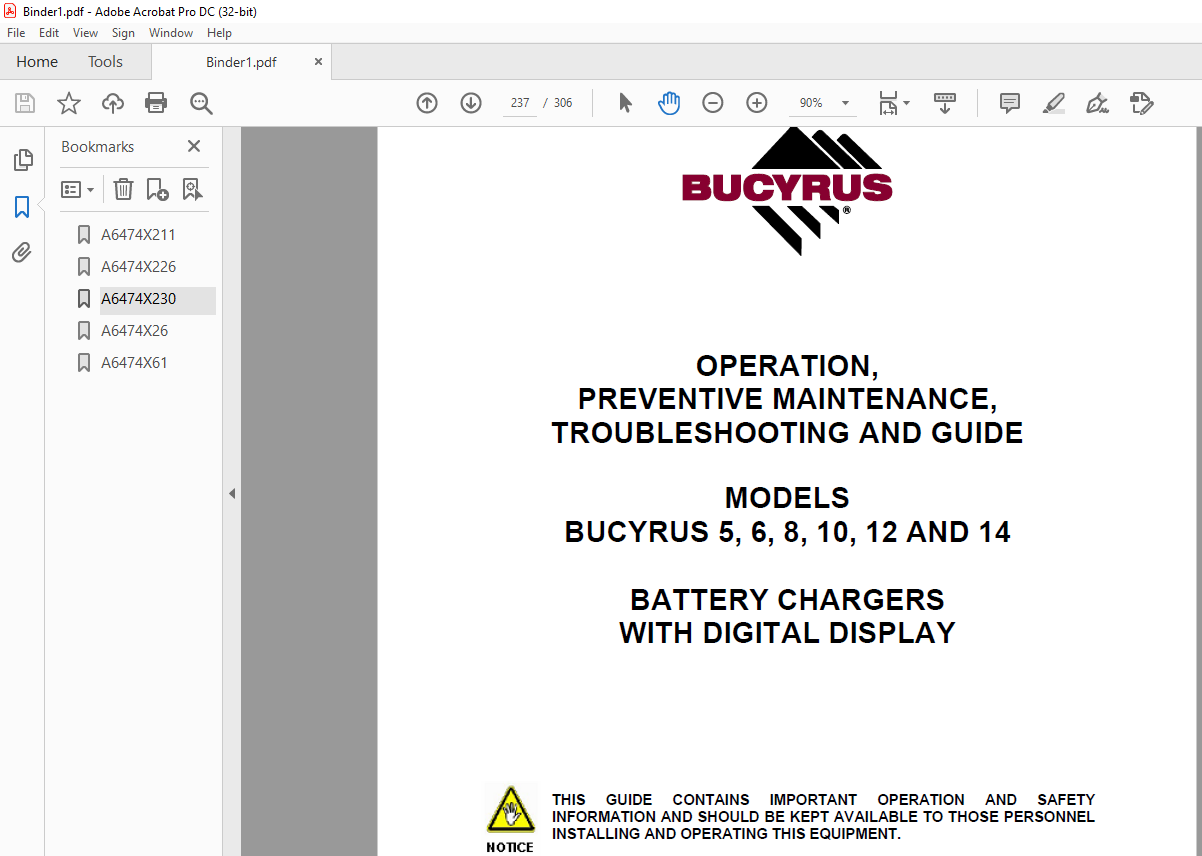Add a comment sticky note
Screen dimensions: 1202x856
[1010, 103]
